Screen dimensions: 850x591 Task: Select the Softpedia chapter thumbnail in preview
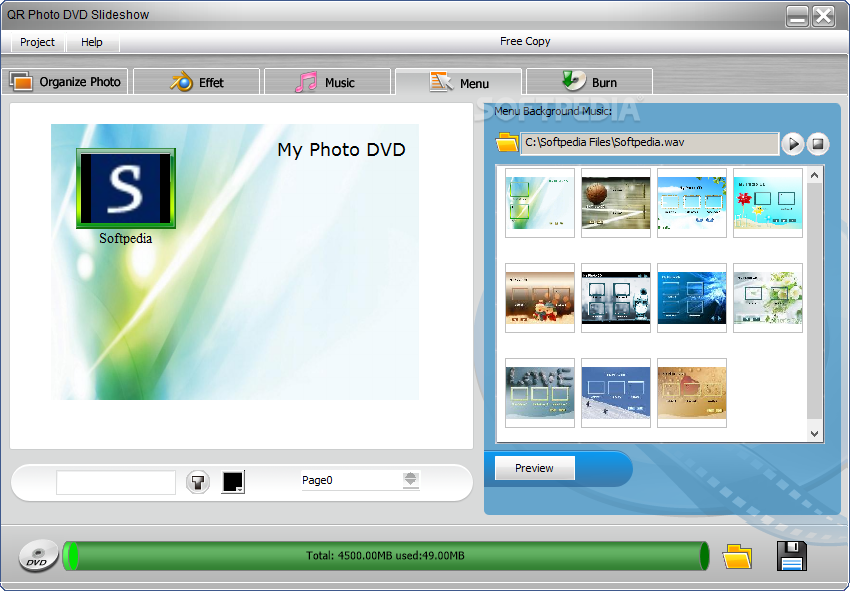pos(126,188)
